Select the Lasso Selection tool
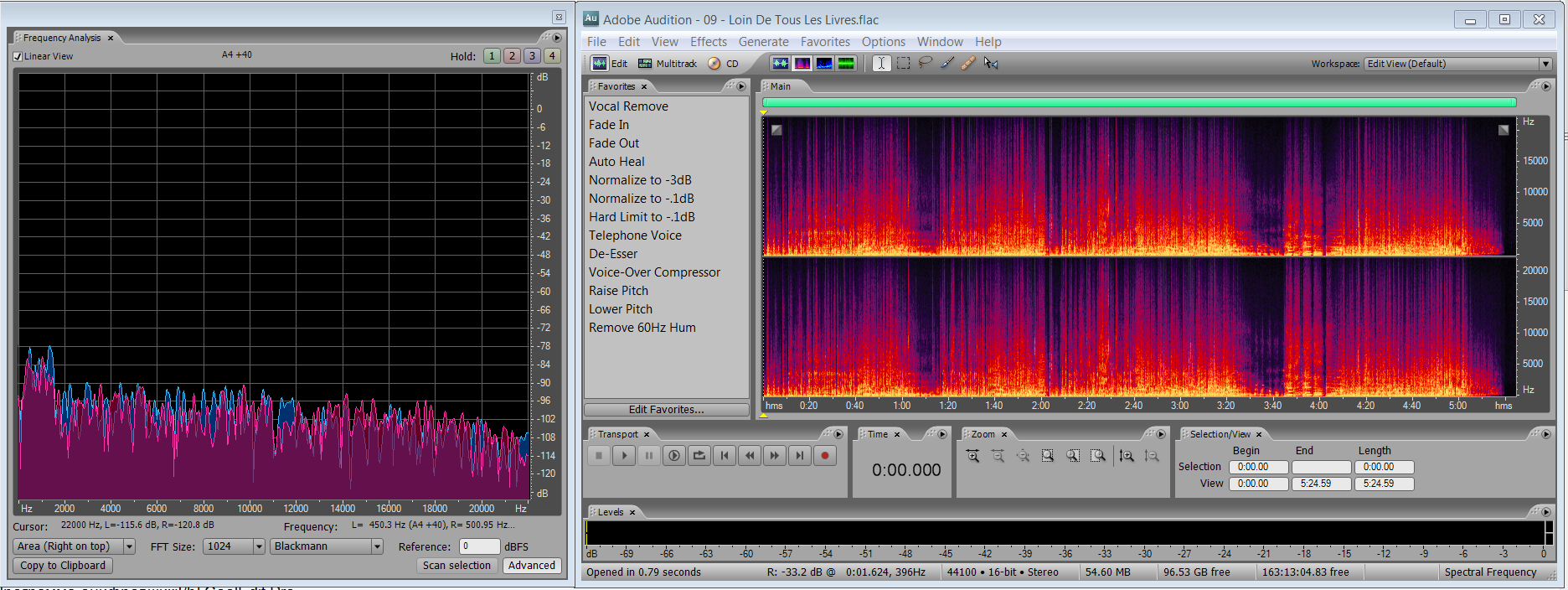This screenshot has height=590, width=1568. coord(925,64)
